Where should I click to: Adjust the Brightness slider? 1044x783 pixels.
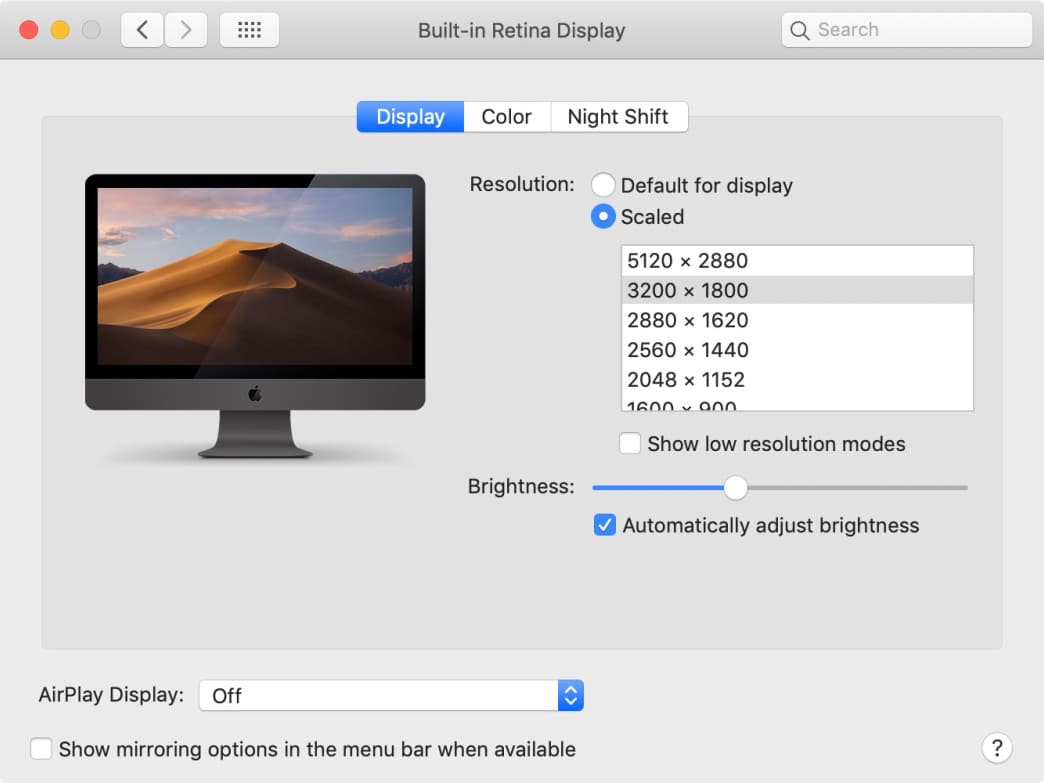736,487
